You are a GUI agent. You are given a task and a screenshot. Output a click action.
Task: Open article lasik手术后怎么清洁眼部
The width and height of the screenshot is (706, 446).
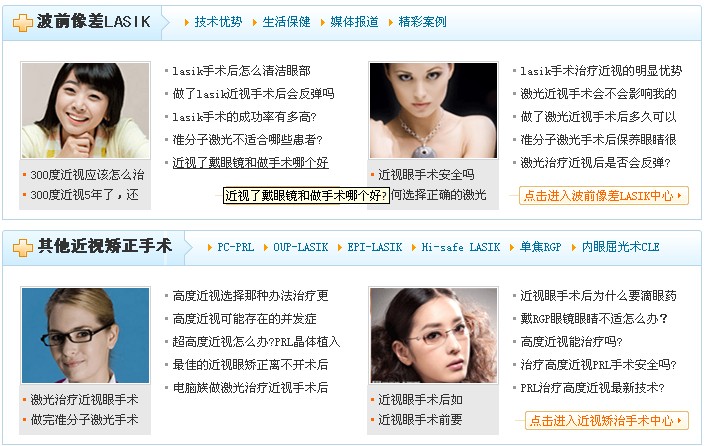click(x=241, y=71)
